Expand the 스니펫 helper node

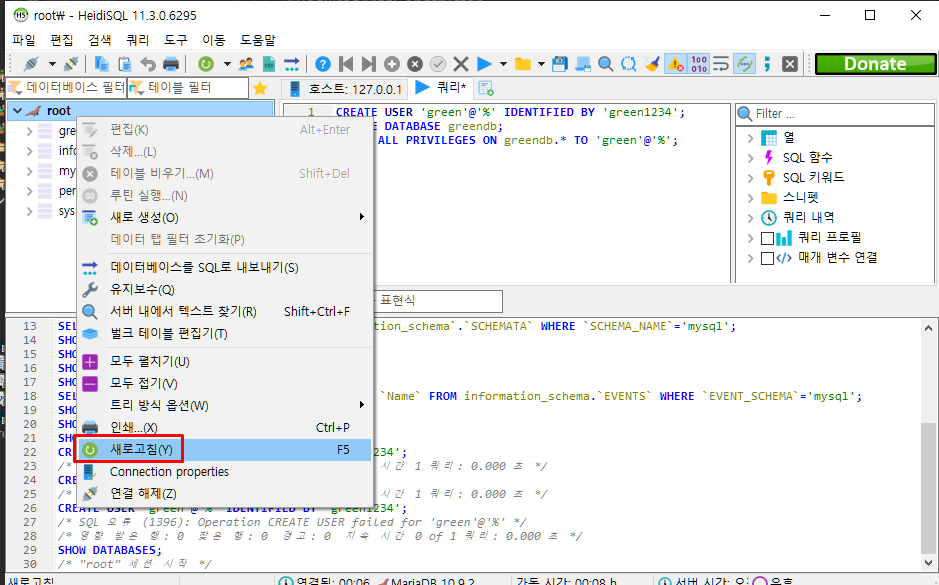pos(750,198)
